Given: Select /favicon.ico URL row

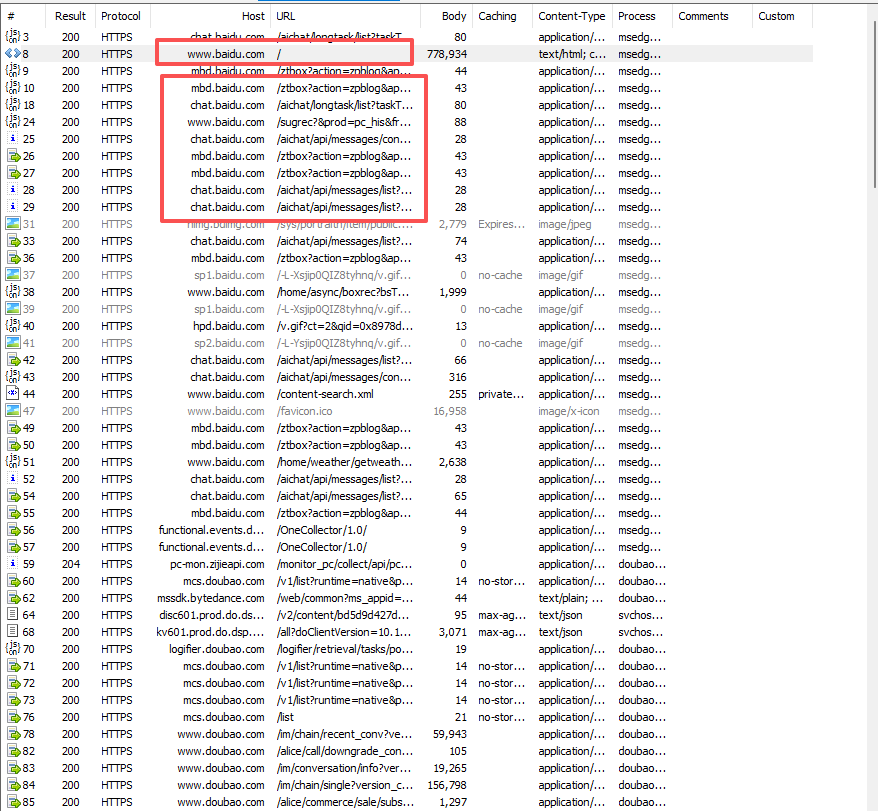Looking at the screenshot, I should point(304,411).
